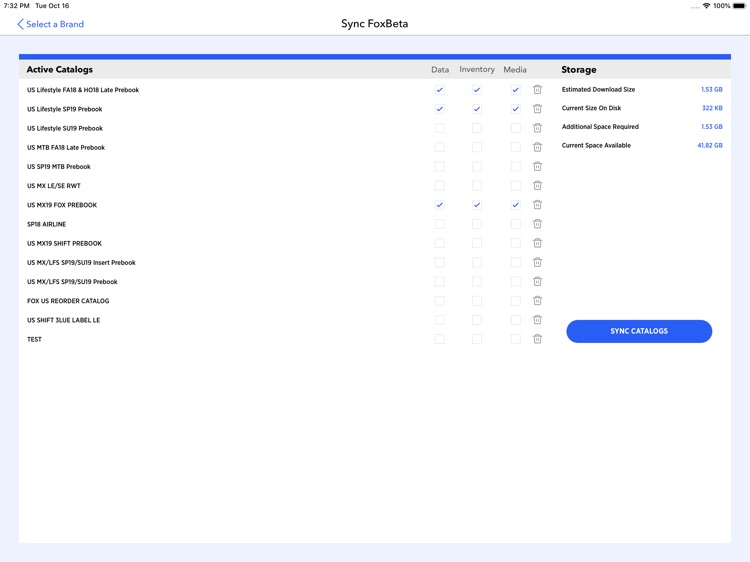Enable Media for US SP19 MTB Prebook
Image resolution: width=750 pixels, height=562 pixels.
(515, 166)
